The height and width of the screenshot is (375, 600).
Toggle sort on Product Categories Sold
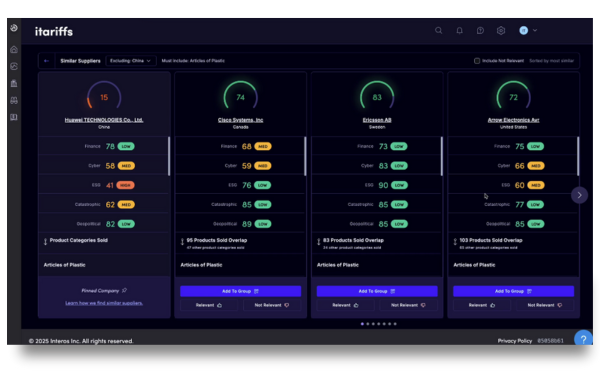pyautogui.click(x=46, y=241)
